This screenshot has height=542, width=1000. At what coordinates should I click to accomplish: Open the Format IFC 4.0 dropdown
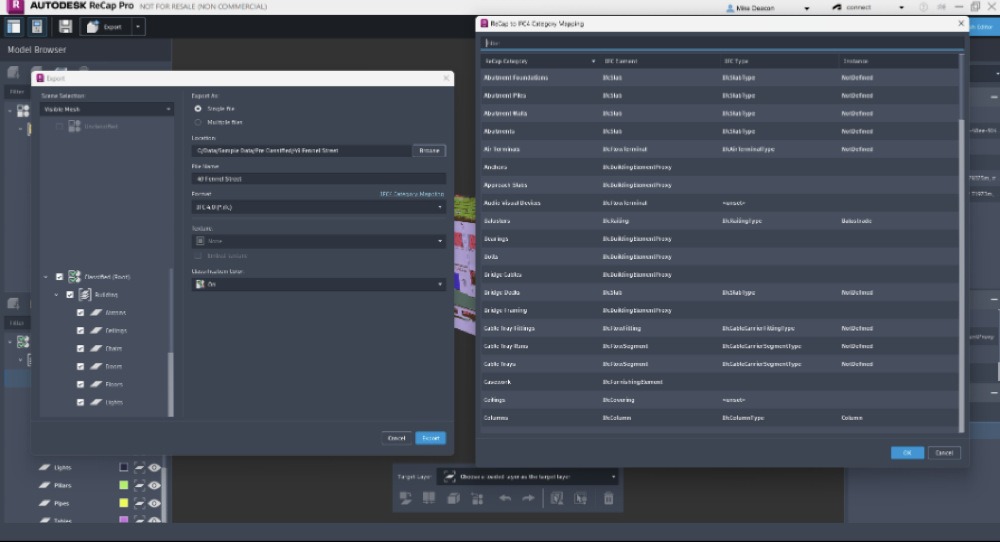(319, 207)
